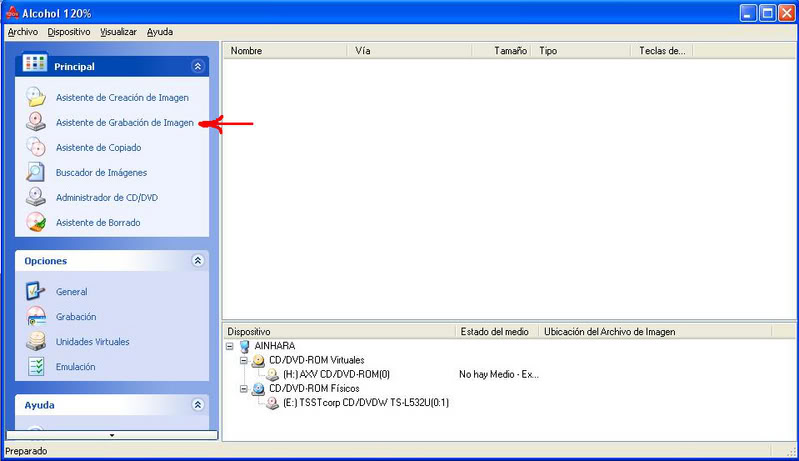The height and width of the screenshot is (461, 799).
Task: Collapse the Ayuda panel
Action: click(x=198, y=404)
